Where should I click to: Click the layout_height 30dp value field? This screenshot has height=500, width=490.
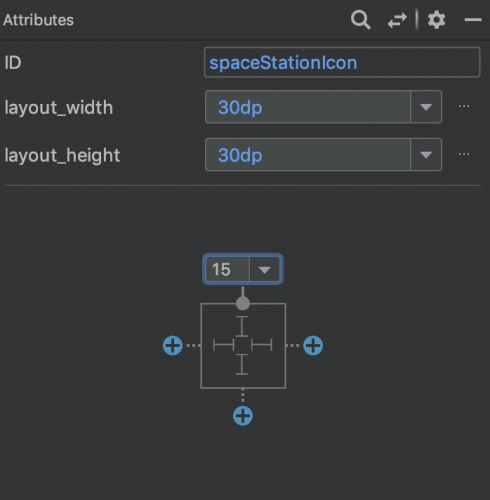[308, 155]
